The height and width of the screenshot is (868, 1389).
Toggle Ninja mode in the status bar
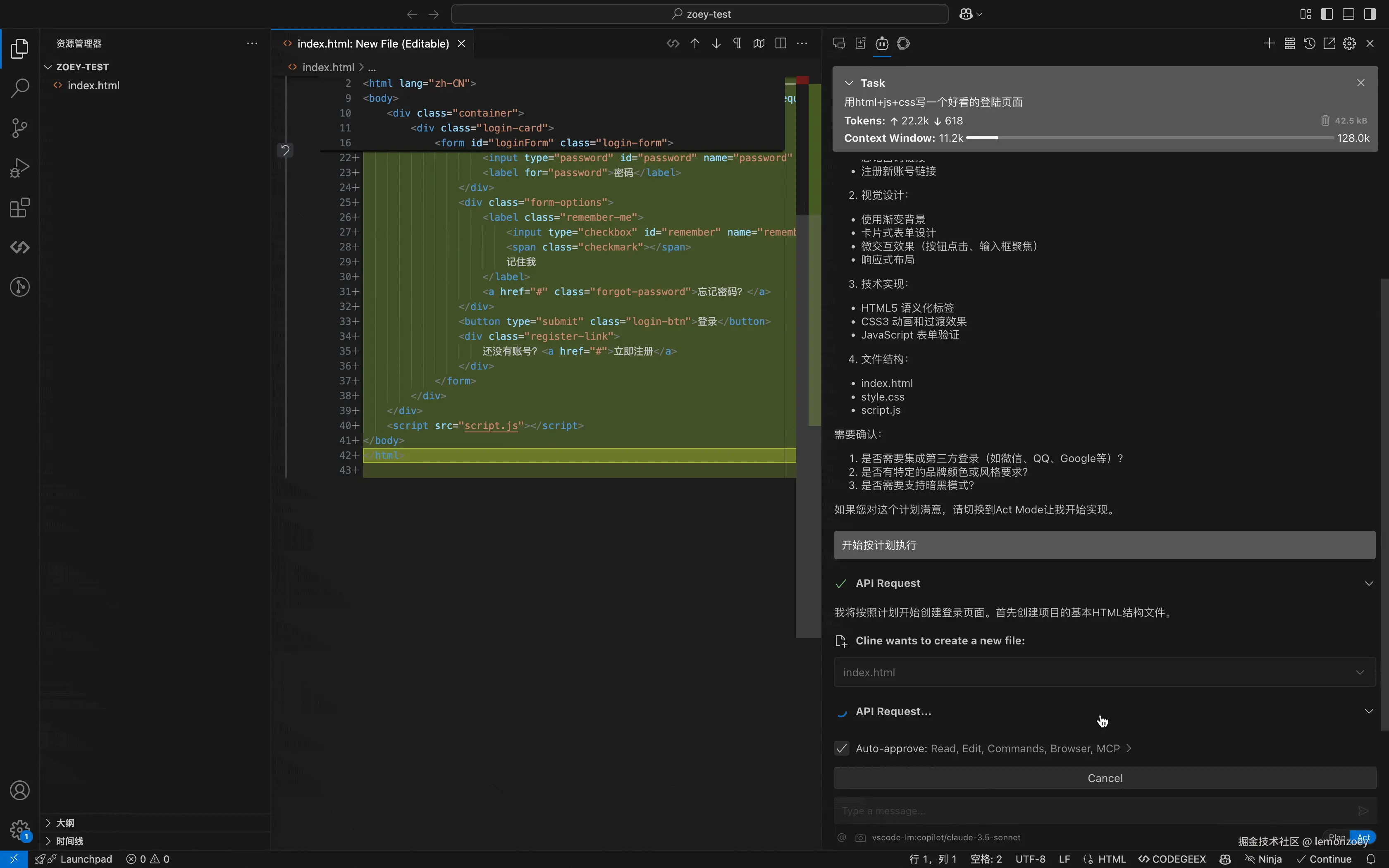[1263, 859]
